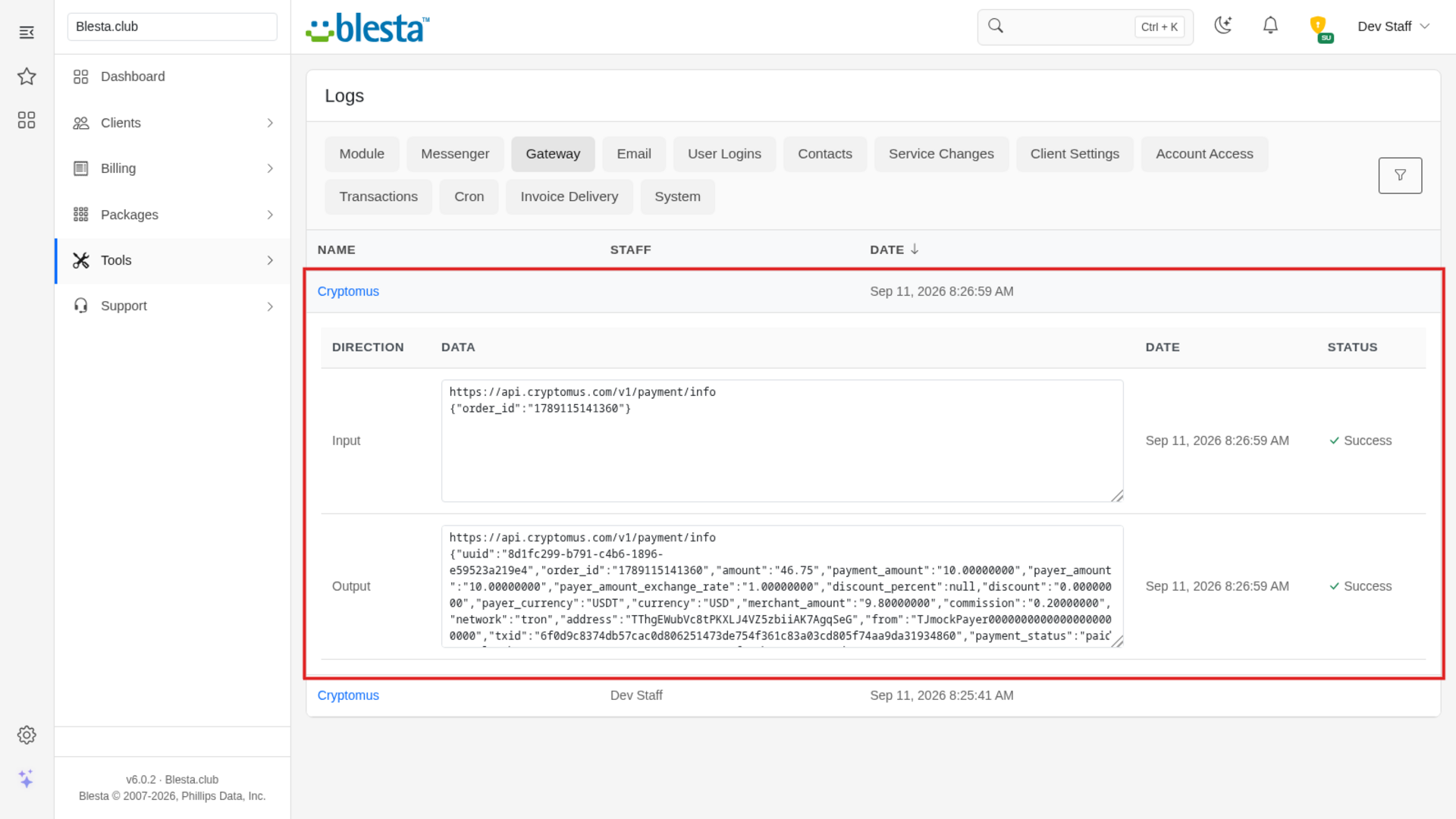Viewport: 1456px width, 819px height.
Task: Open the Account Access tab
Action: click(x=1204, y=154)
